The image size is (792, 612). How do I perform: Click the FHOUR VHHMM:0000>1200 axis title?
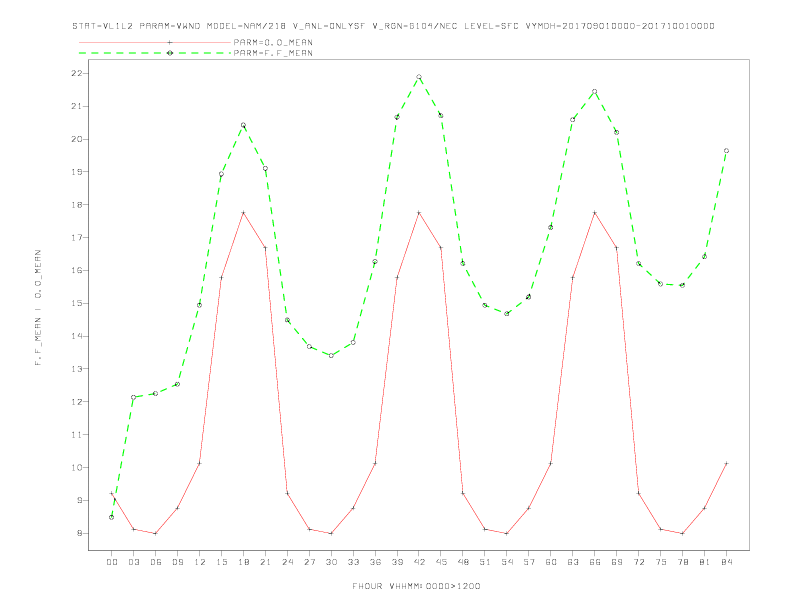[x=416, y=586]
